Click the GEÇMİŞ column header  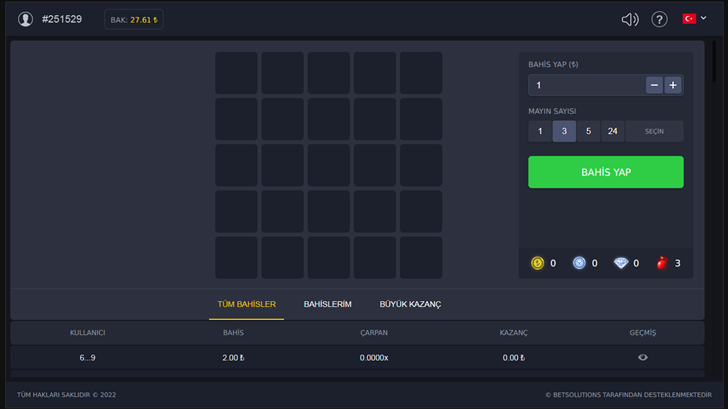643,332
